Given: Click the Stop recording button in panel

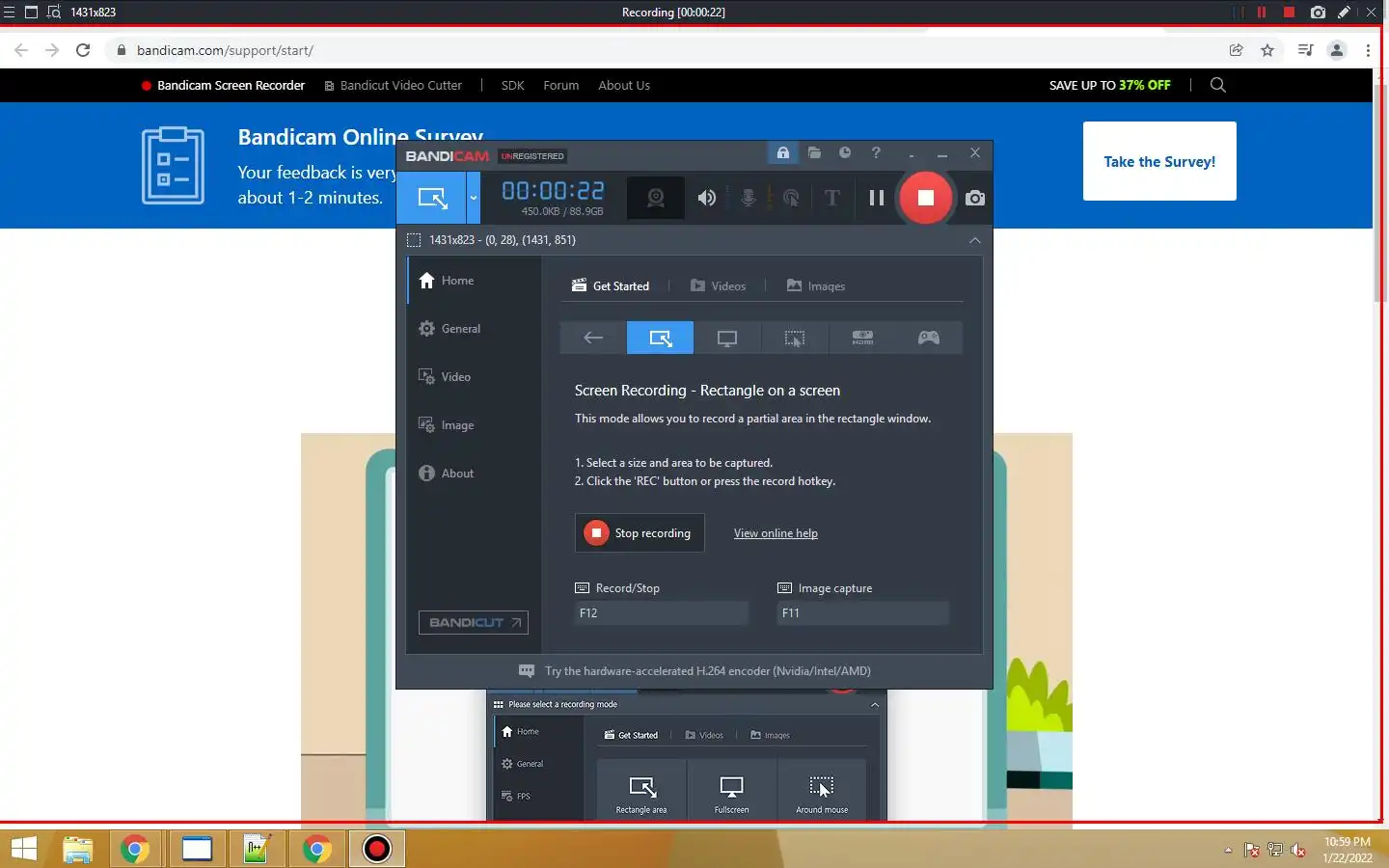Looking at the screenshot, I should [x=640, y=533].
